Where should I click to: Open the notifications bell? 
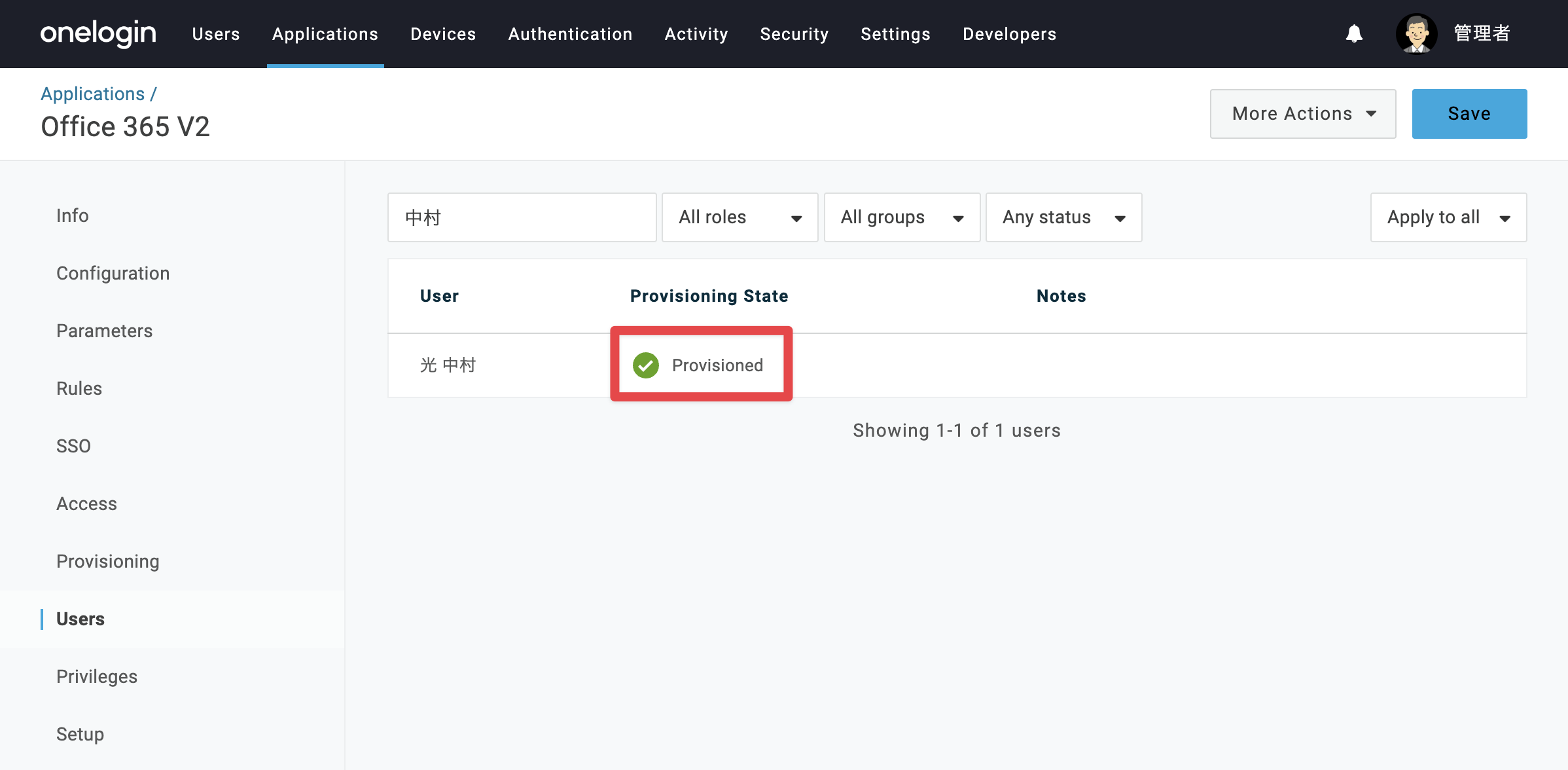[1354, 33]
